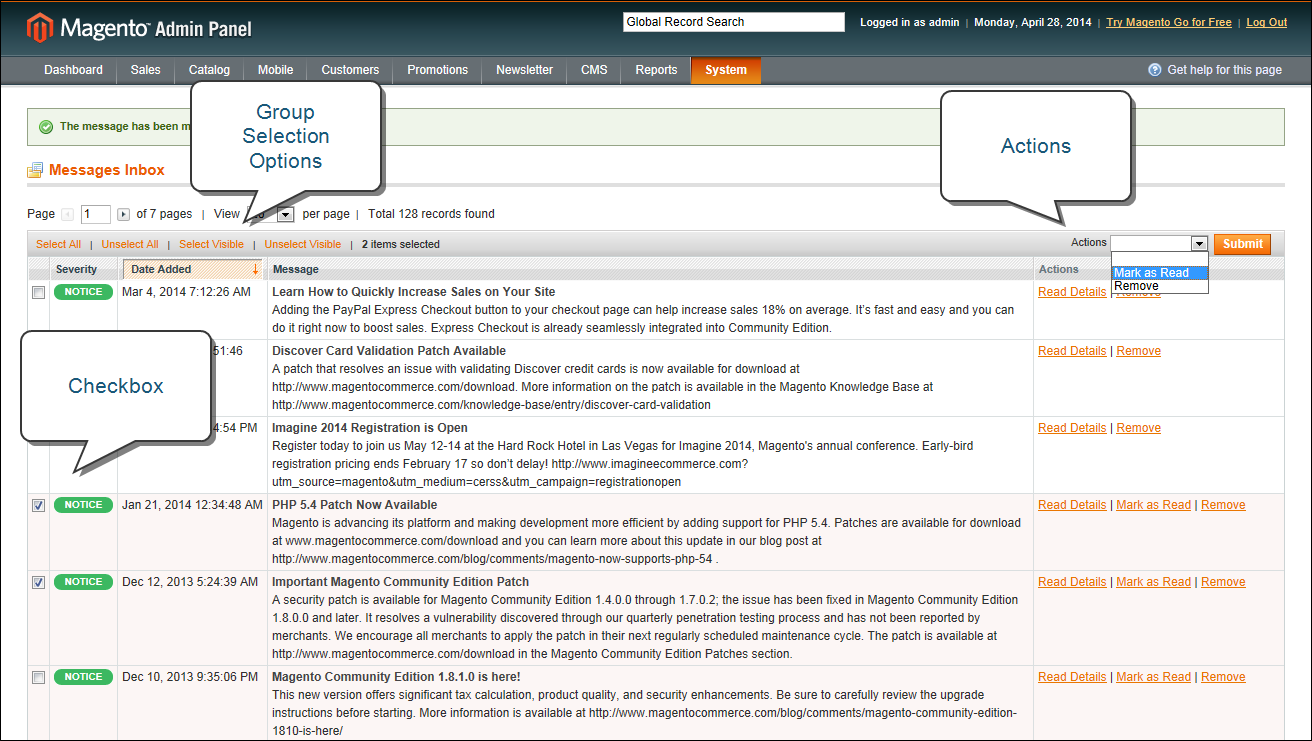Go to previous page using the left arrow
Image resolution: width=1312 pixels, height=741 pixels.
click(67, 214)
